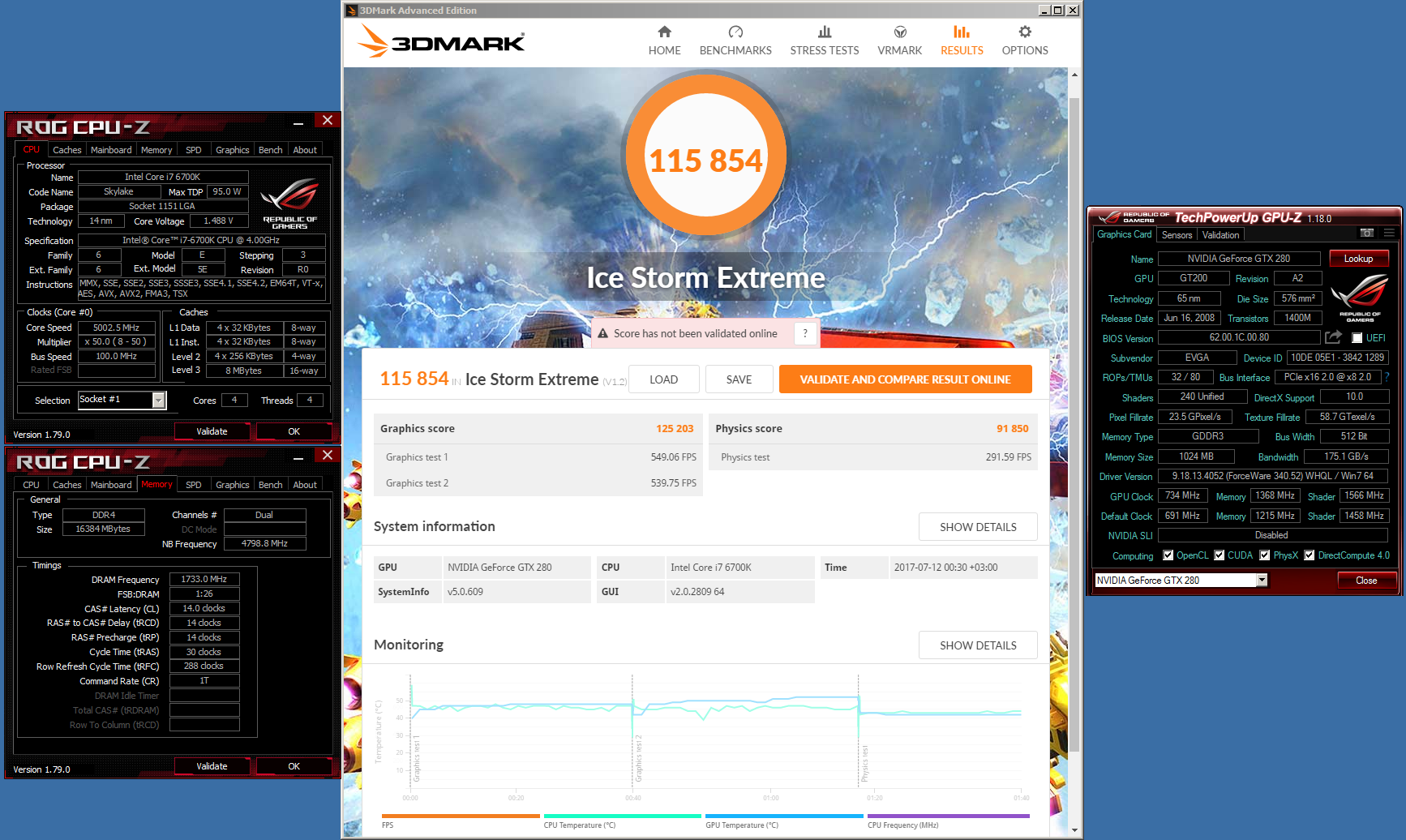Switch to CPU tab in lower CPU-Z window
This screenshot has width=1406, height=840.
(x=31, y=485)
